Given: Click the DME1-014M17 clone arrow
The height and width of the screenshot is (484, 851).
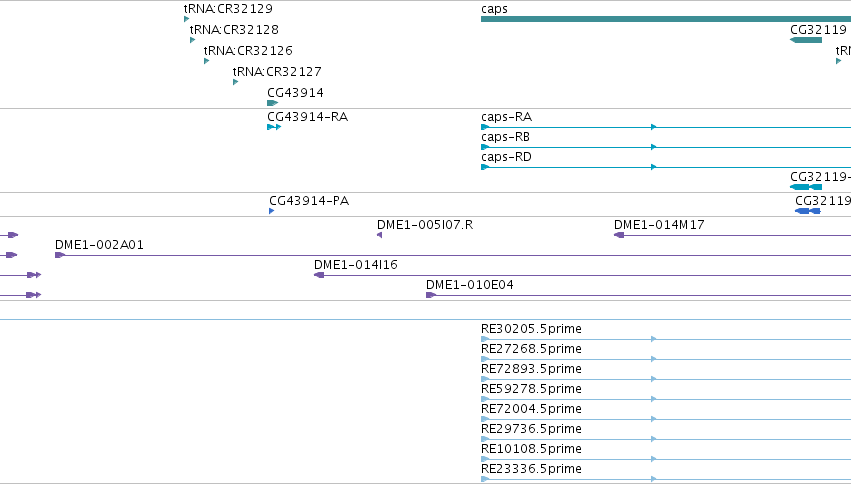Looking at the screenshot, I should 619,235.
